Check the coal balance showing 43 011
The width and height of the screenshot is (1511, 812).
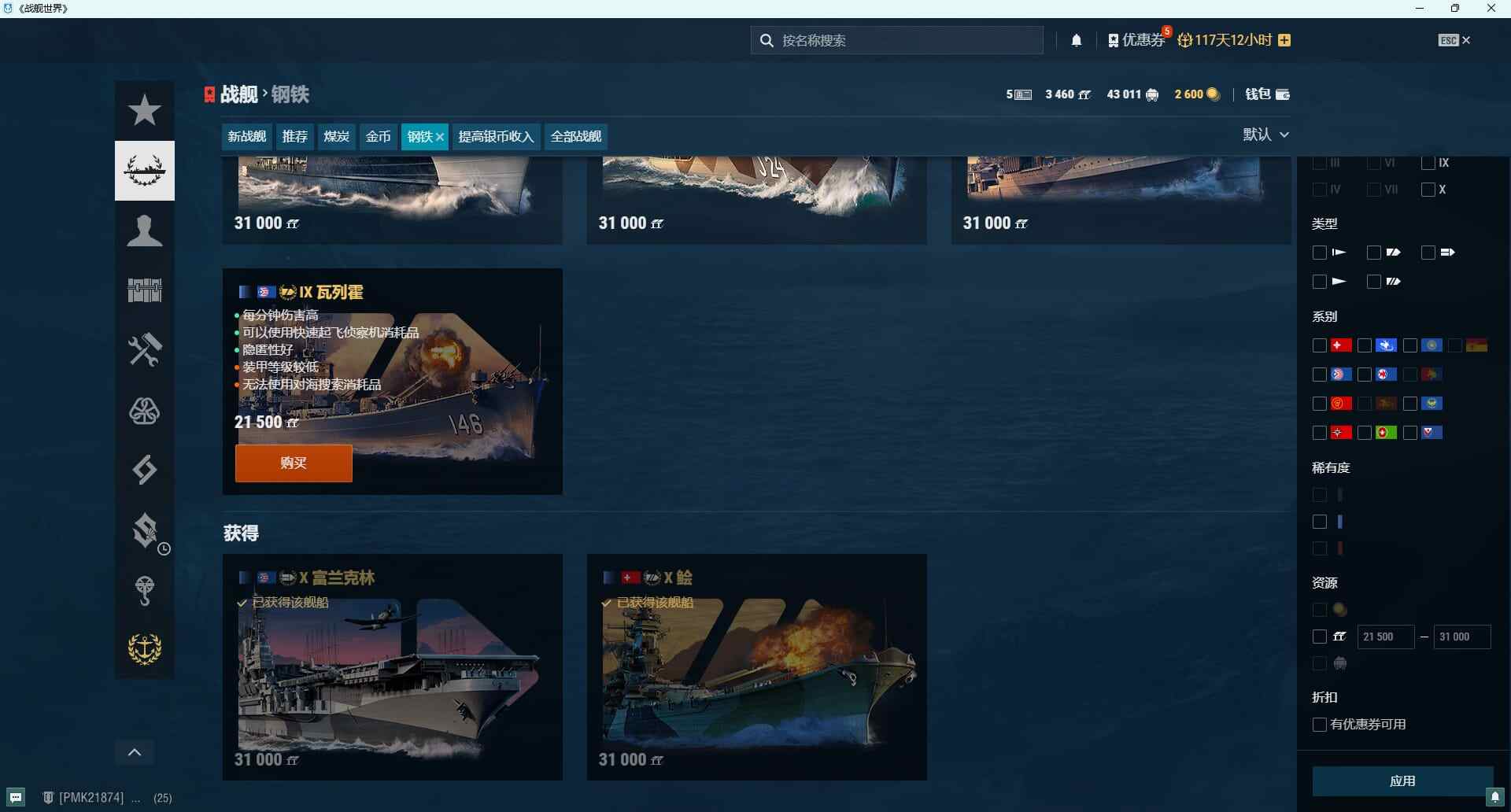point(1132,94)
